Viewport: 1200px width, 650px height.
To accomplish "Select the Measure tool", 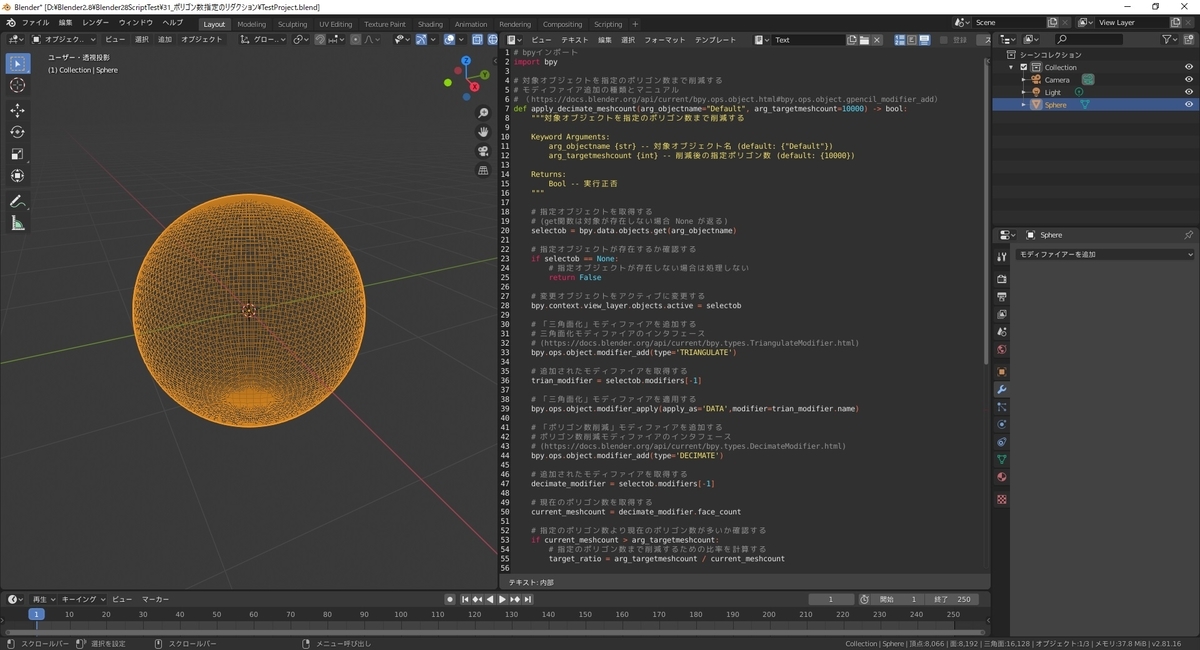I will (17, 224).
